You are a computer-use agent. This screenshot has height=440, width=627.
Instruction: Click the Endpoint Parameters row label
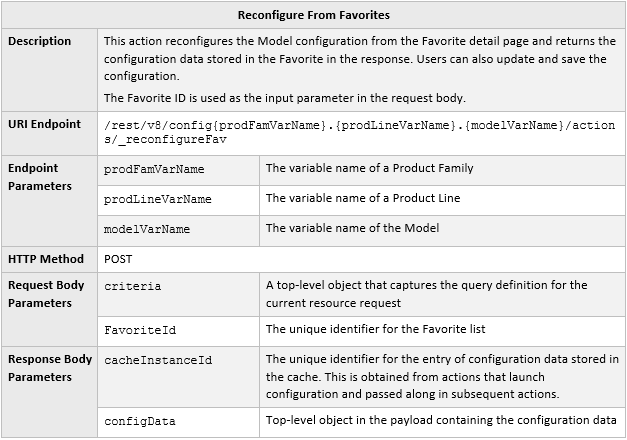(x=34, y=177)
